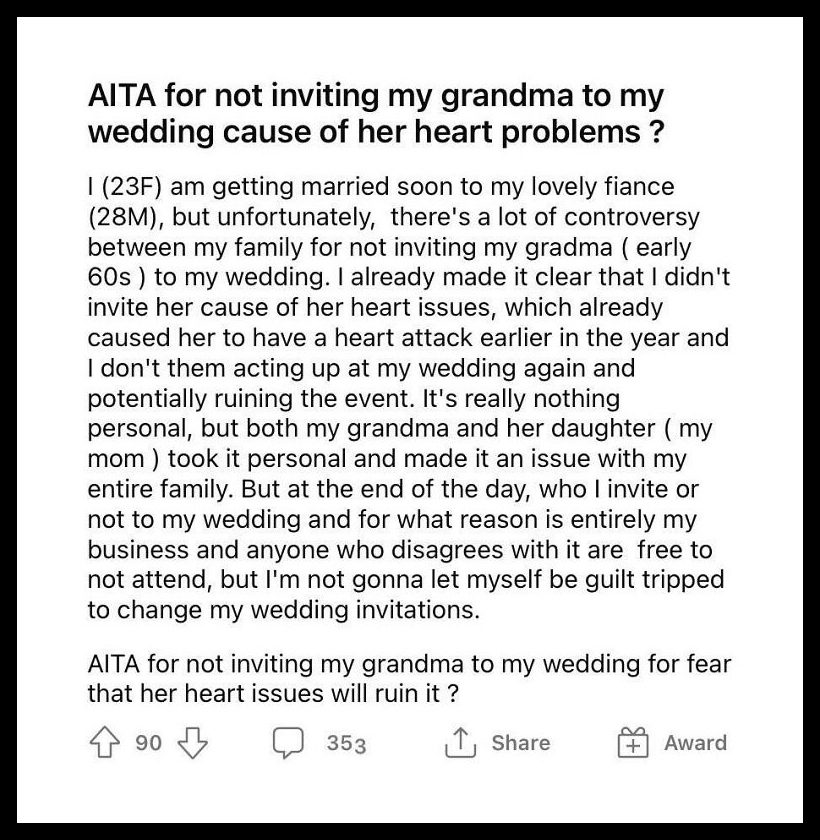Screen dimensions: 820x840
Task: Click the "(28M)" age tag in body
Action: 125,217
